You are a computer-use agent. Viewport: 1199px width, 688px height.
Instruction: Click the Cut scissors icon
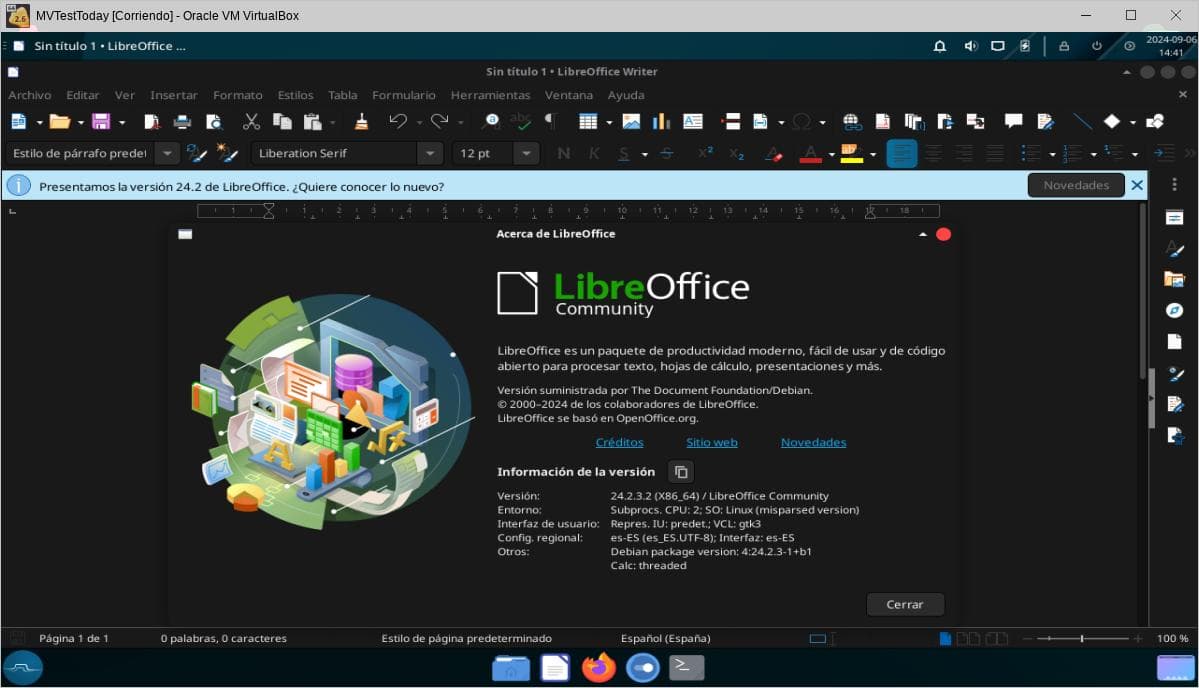[251, 122]
